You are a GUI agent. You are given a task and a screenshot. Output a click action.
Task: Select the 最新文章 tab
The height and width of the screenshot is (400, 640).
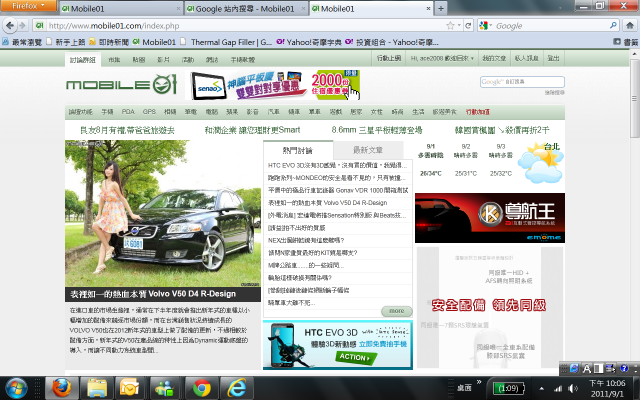coord(368,150)
